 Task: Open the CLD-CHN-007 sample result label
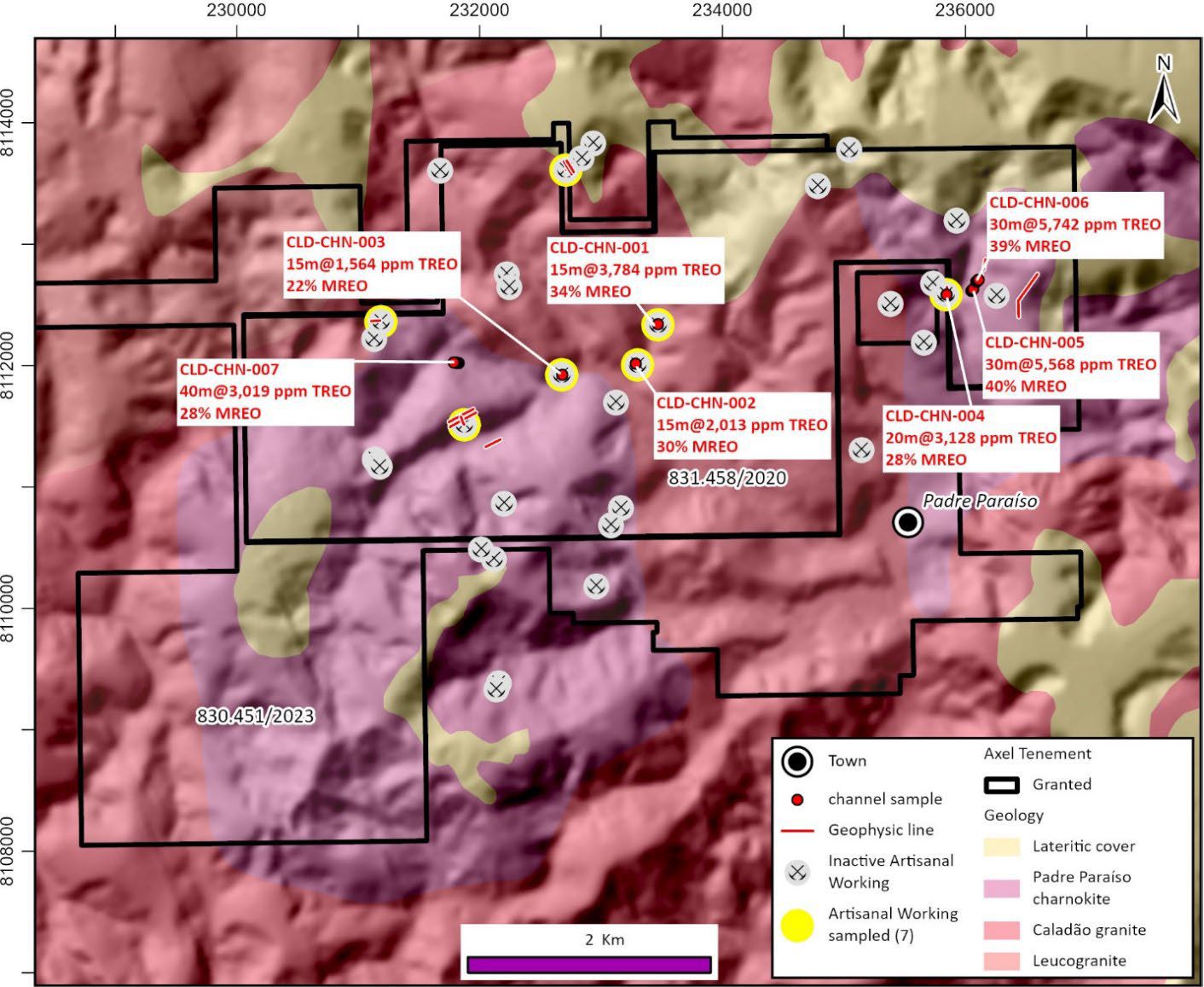[265, 392]
